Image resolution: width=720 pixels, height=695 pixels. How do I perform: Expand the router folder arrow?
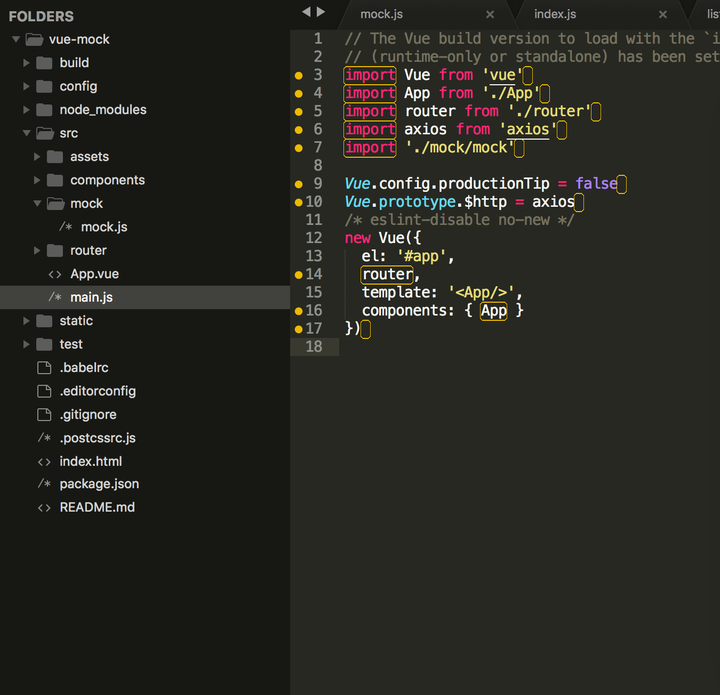coord(37,251)
